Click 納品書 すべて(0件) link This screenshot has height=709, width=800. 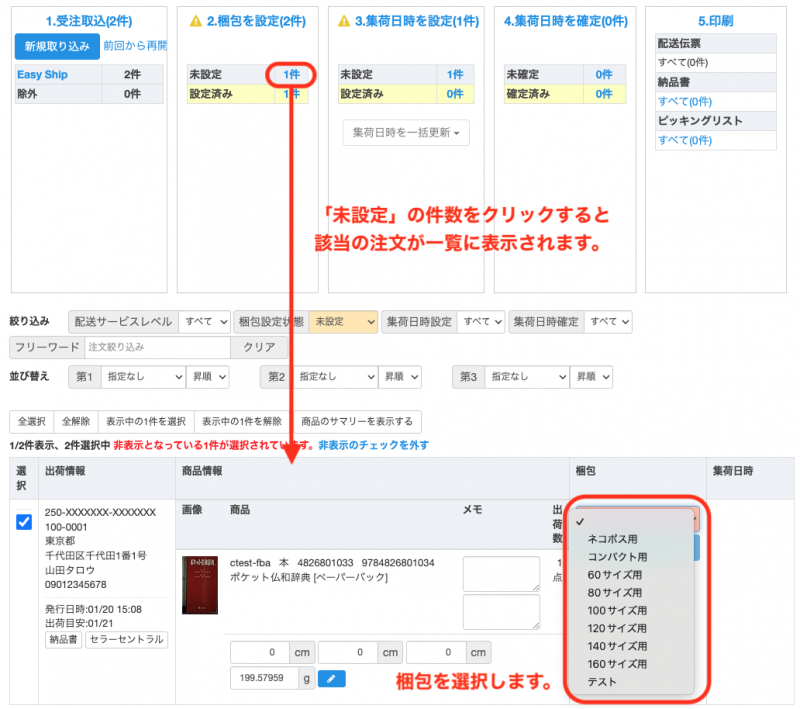tap(685, 102)
